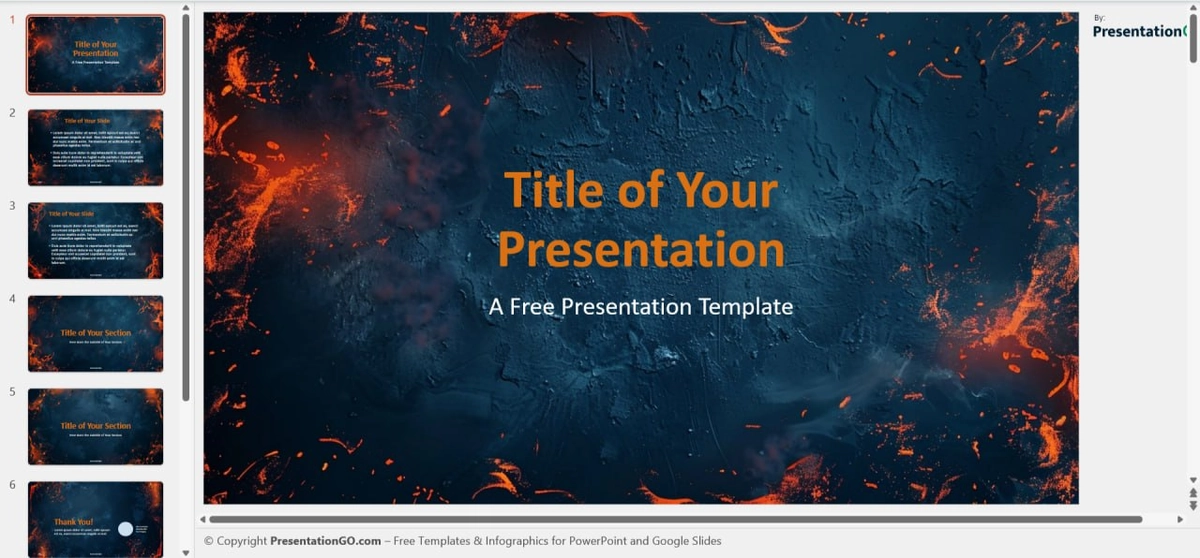Click slide number 4 label in panel

coord(12,299)
